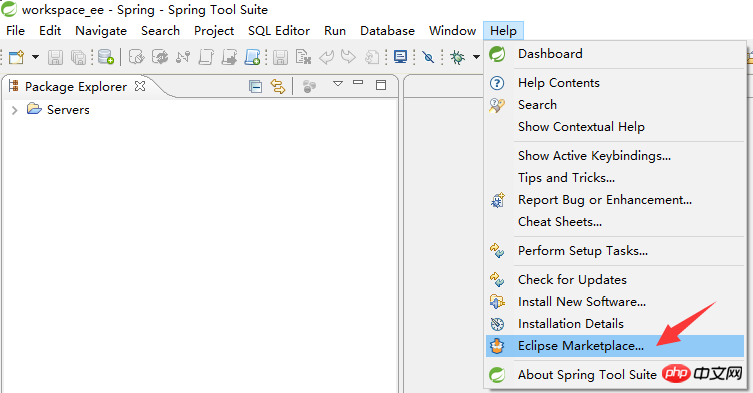Click the open console monitor icon

400,57
